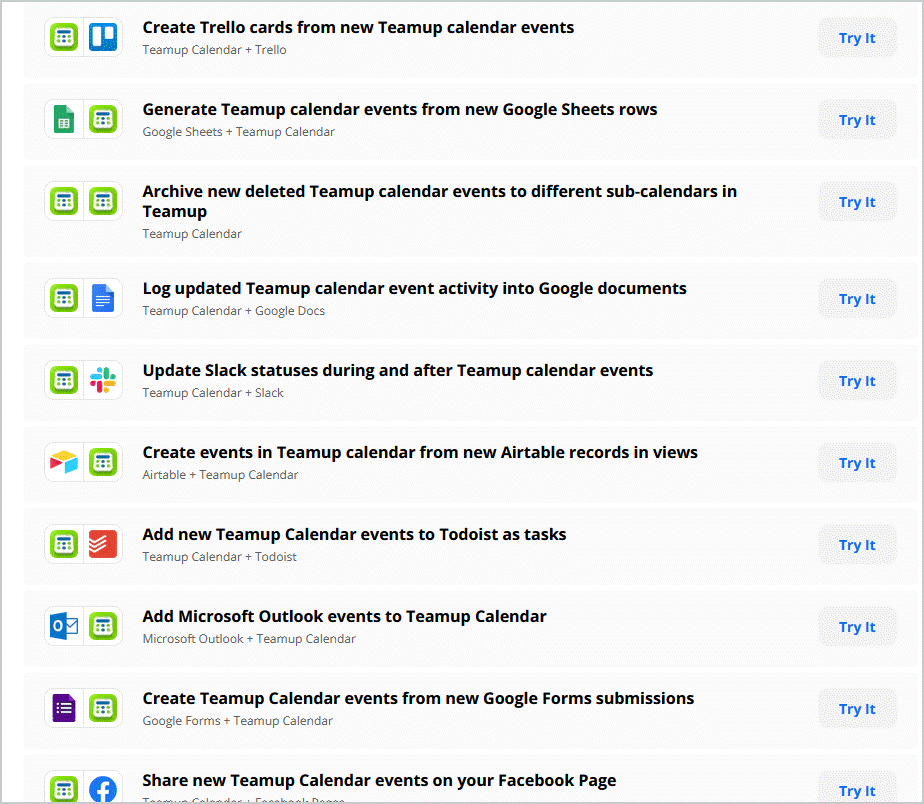Image resolution: width=924 pixels, height=804 pixels.
Task: Click the 'Teamup Calendar + Todoist' subtitle
Action: [220, 557]
